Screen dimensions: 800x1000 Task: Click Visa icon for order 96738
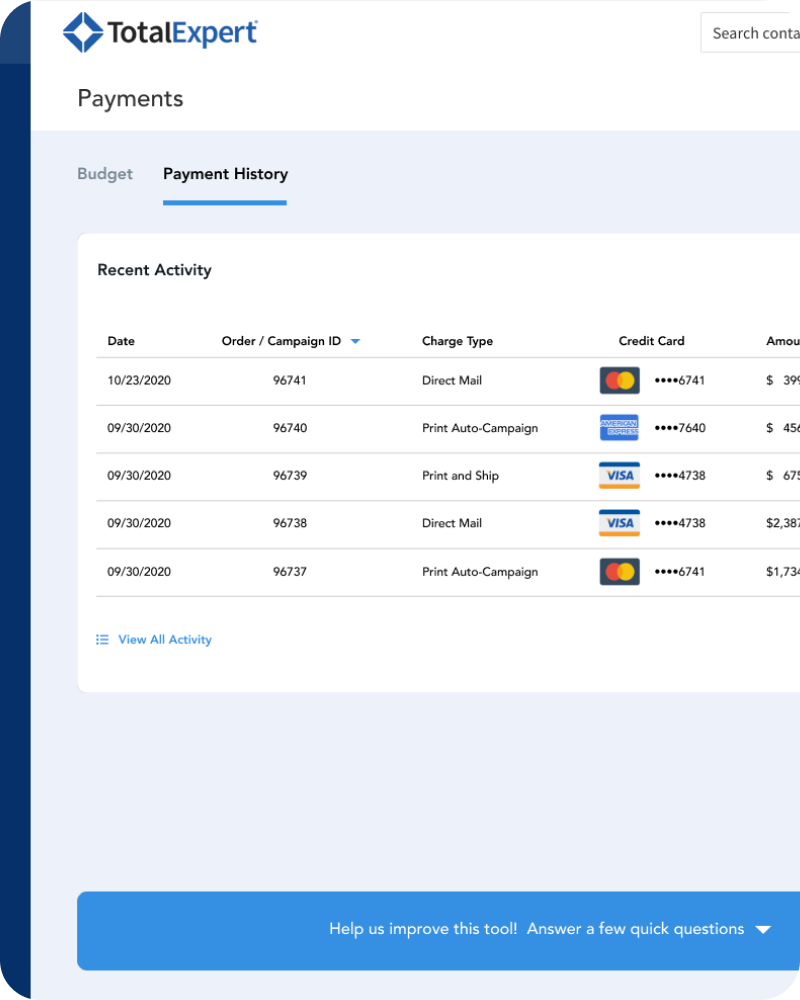click(x=619, y=523)
